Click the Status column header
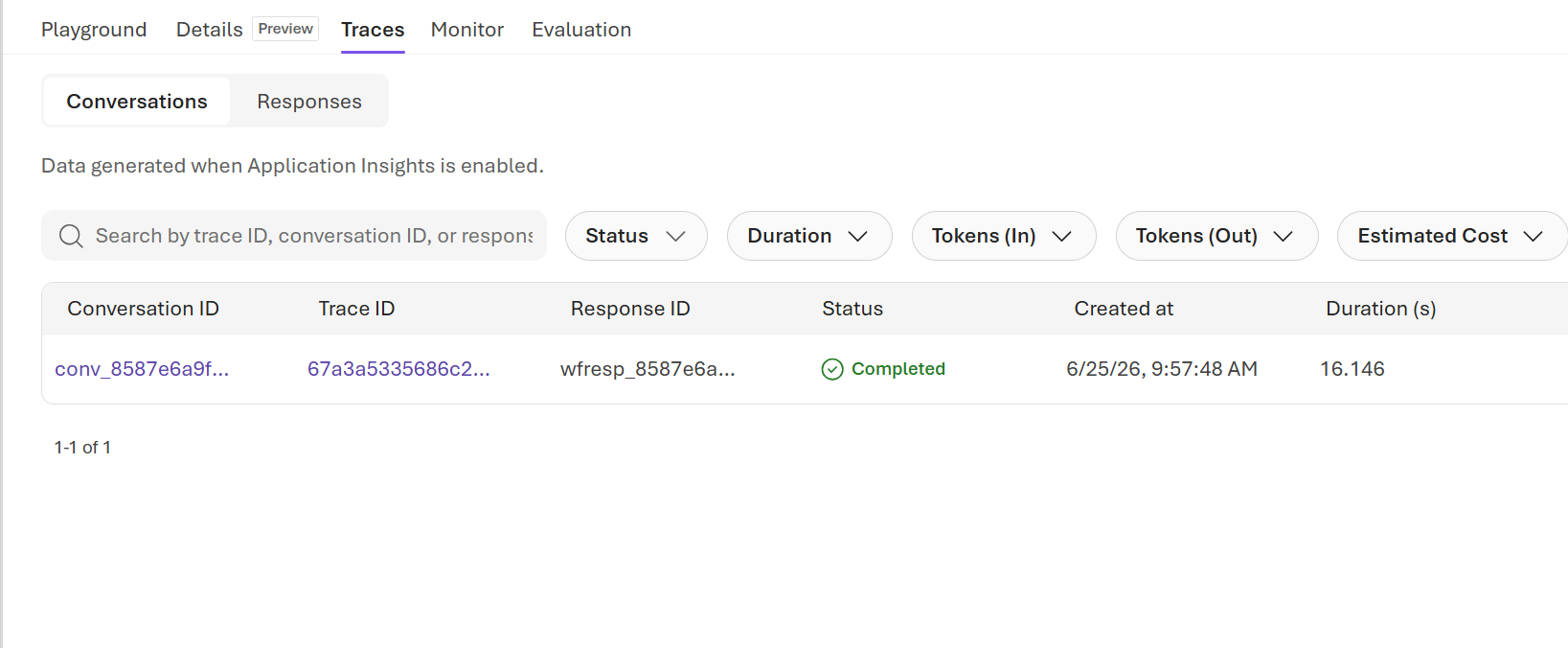The width and height of the screenshot is (1568, 648). tap(852, 309)
